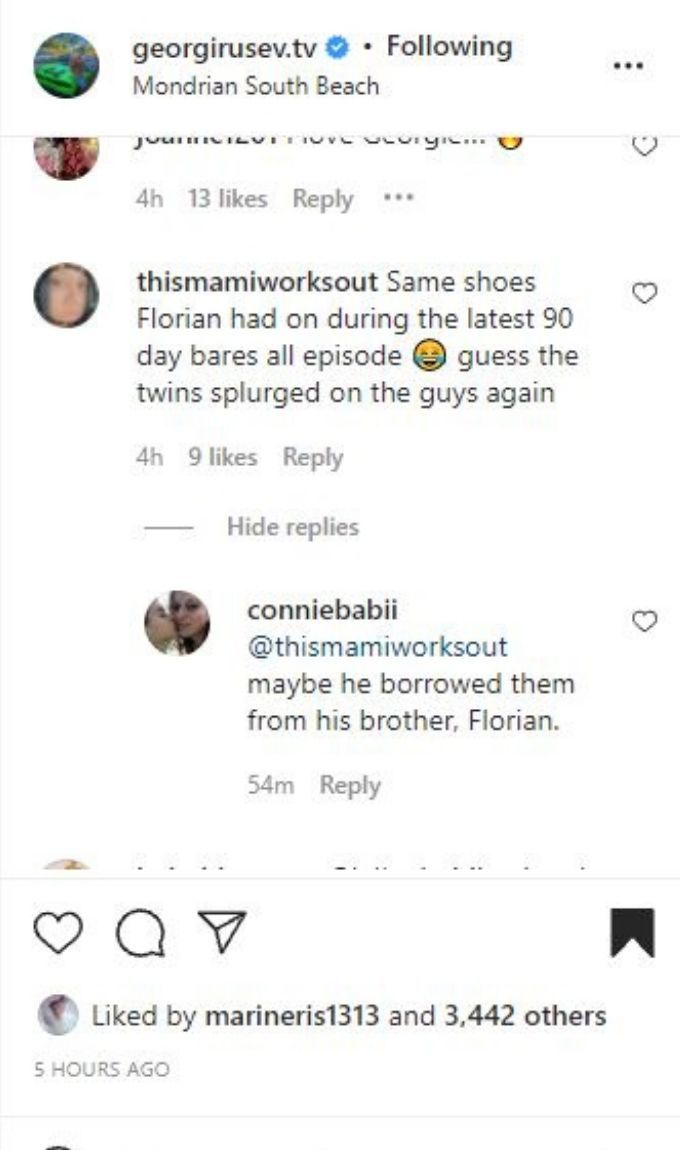Image resolution: width=680 pixels, height=1150 pixels.
Task: Like the top partially visible comment heart
Action: (x=644, y=145)
